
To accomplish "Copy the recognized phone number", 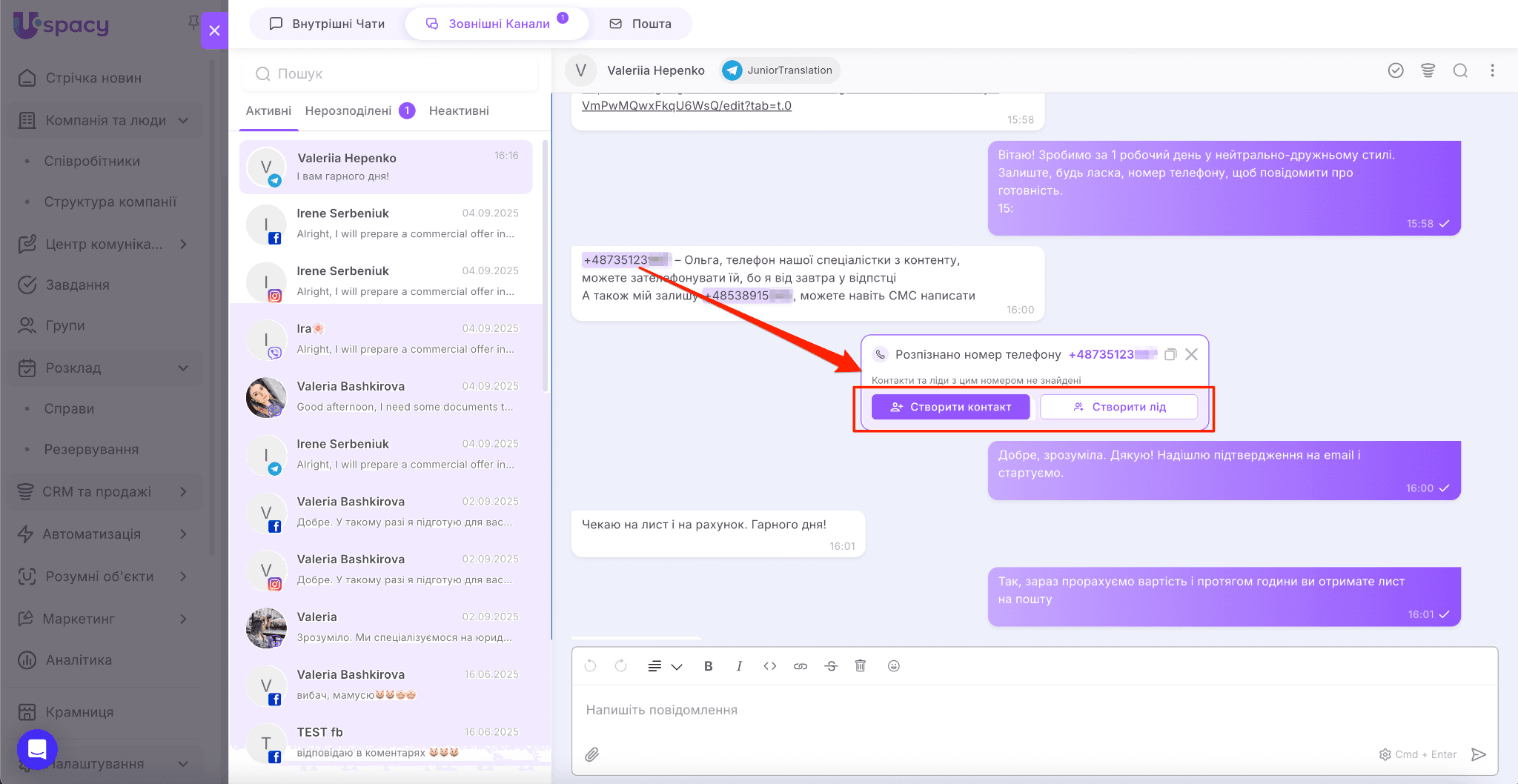I will click(x=1170, y=354).
